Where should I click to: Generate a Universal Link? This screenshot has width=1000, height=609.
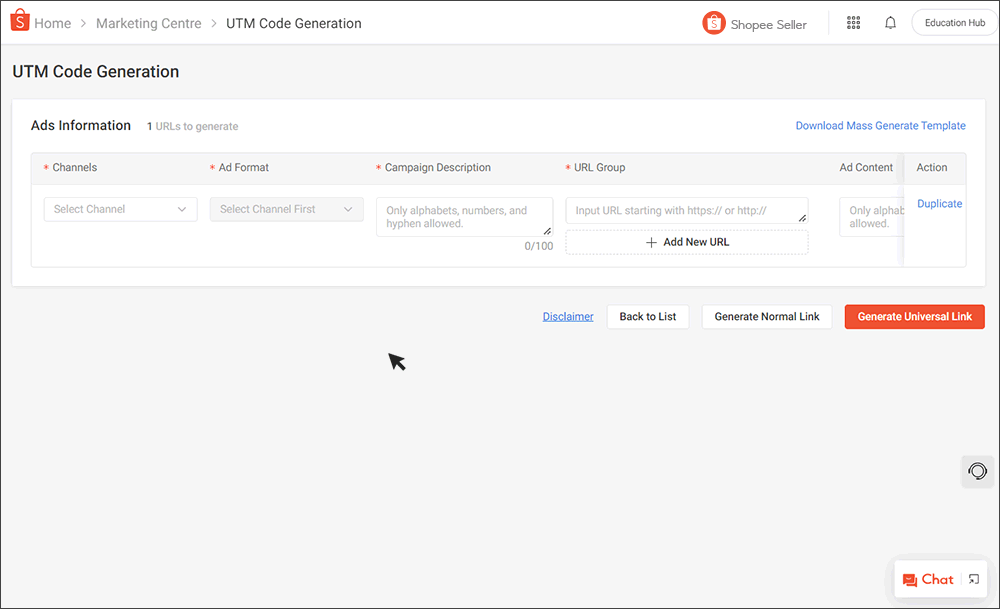913,316
